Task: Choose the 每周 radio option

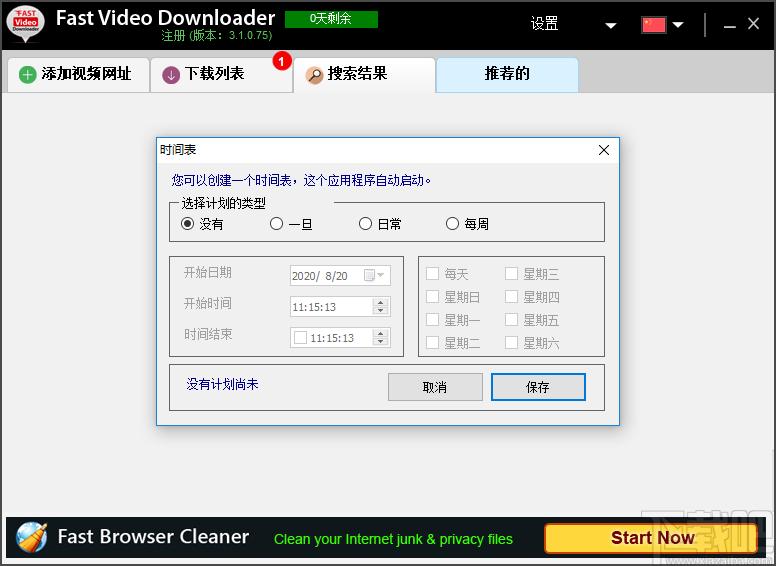Action: (x=452, y=224)
